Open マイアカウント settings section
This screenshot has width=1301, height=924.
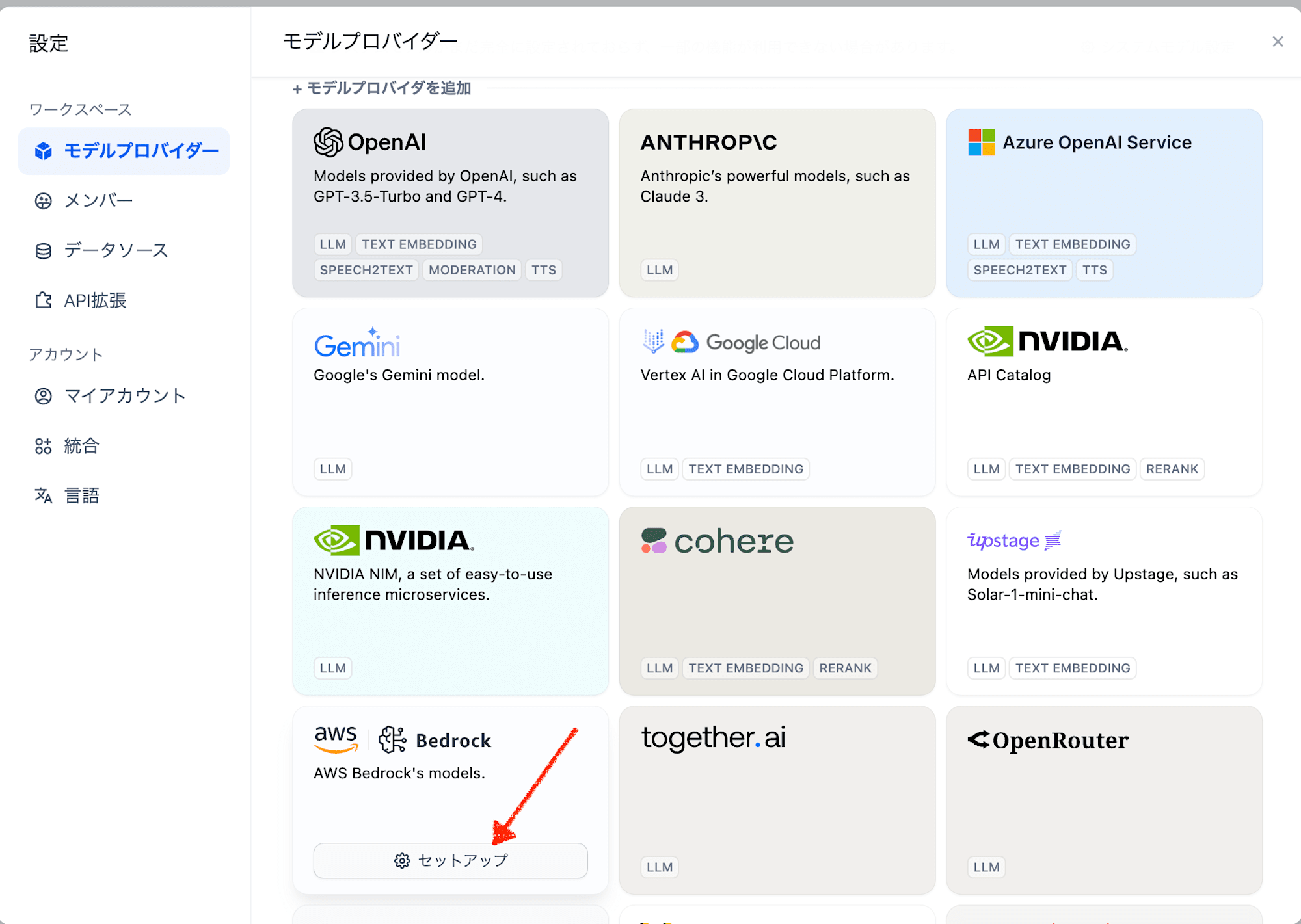(x=124, y=396)
